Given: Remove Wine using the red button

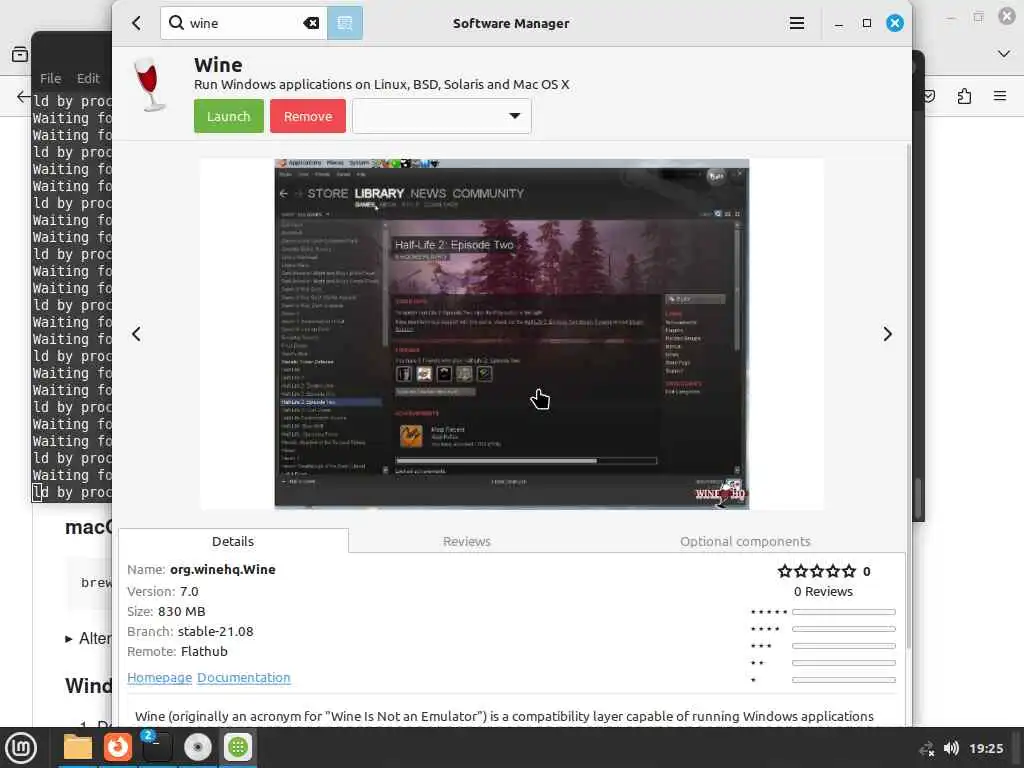Looking at the screenshot, I should click(x=308, y=116).
